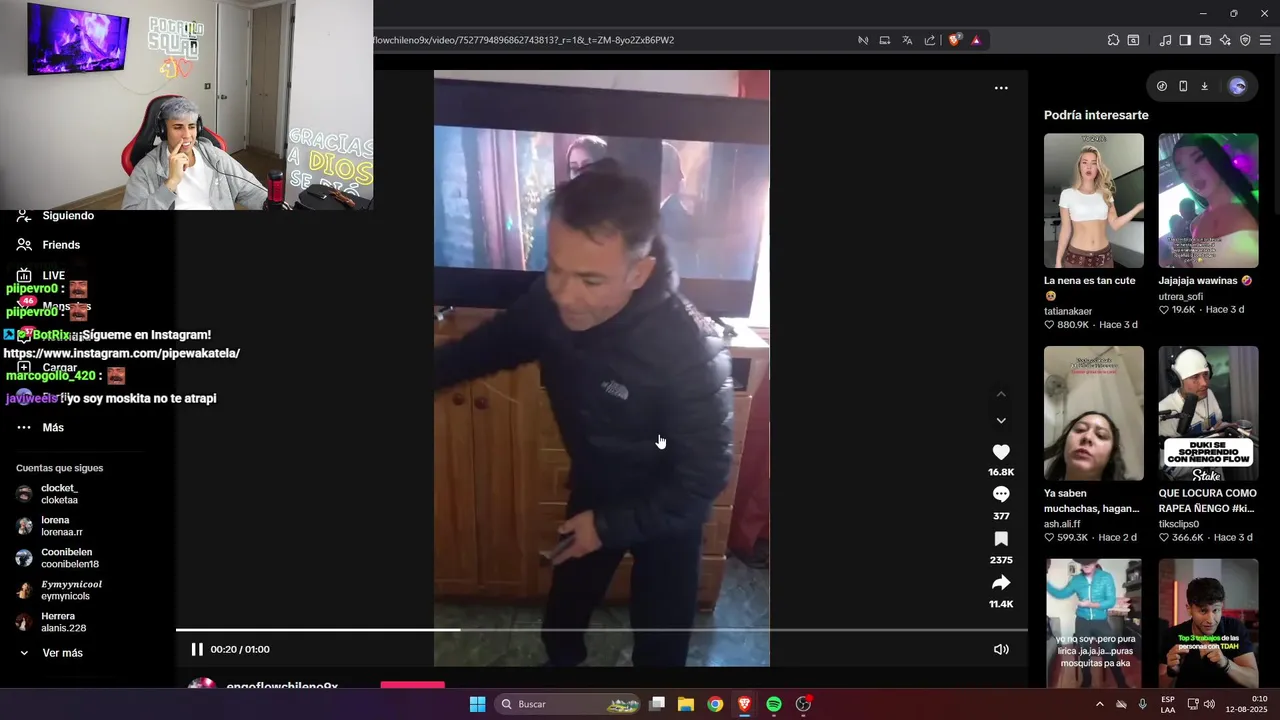Open the clock showing 0:10
This screenshot has width=1280, height=720.
(1247, 704)
